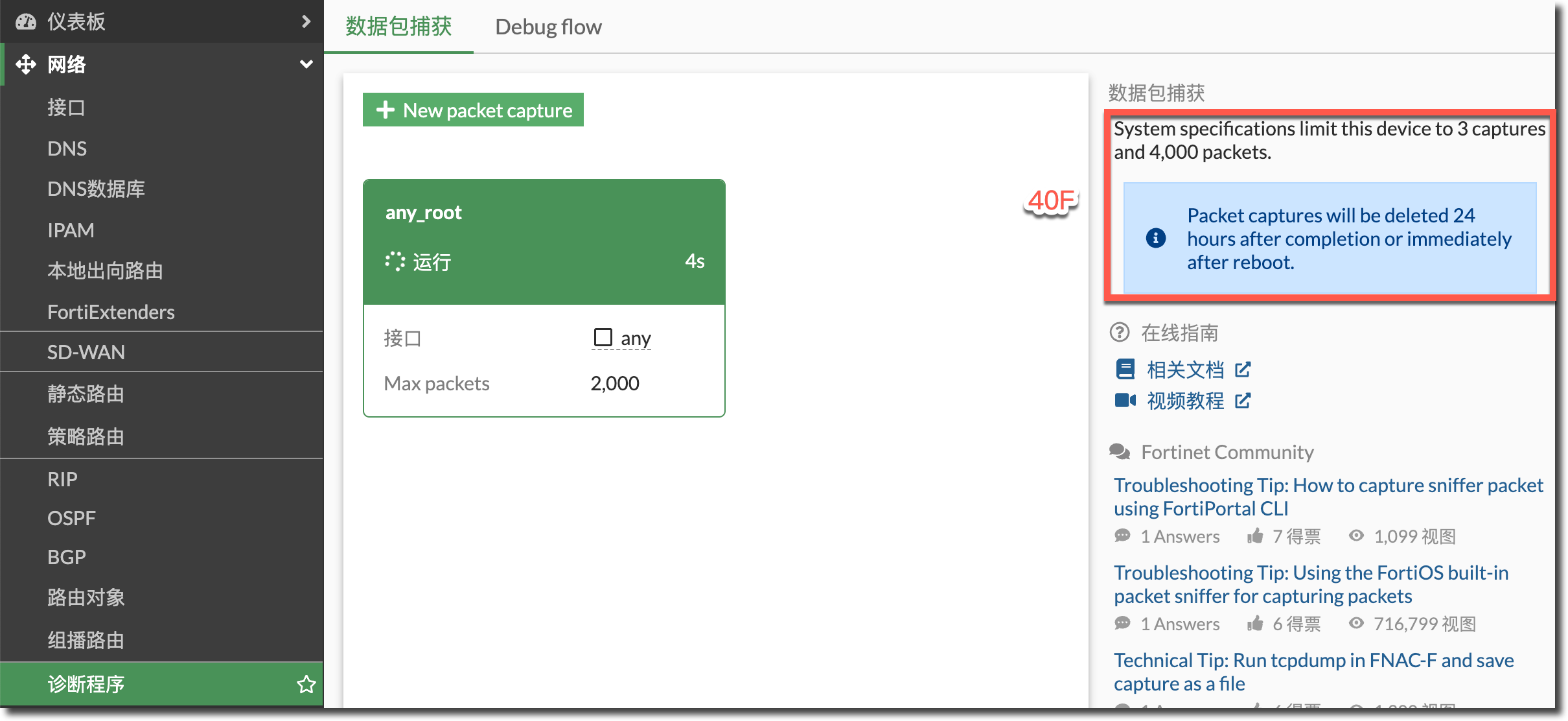The height and width of the screenshot is (721, 1568).
Task: Click external link icon beside 视频教程
Action: 1243,401
